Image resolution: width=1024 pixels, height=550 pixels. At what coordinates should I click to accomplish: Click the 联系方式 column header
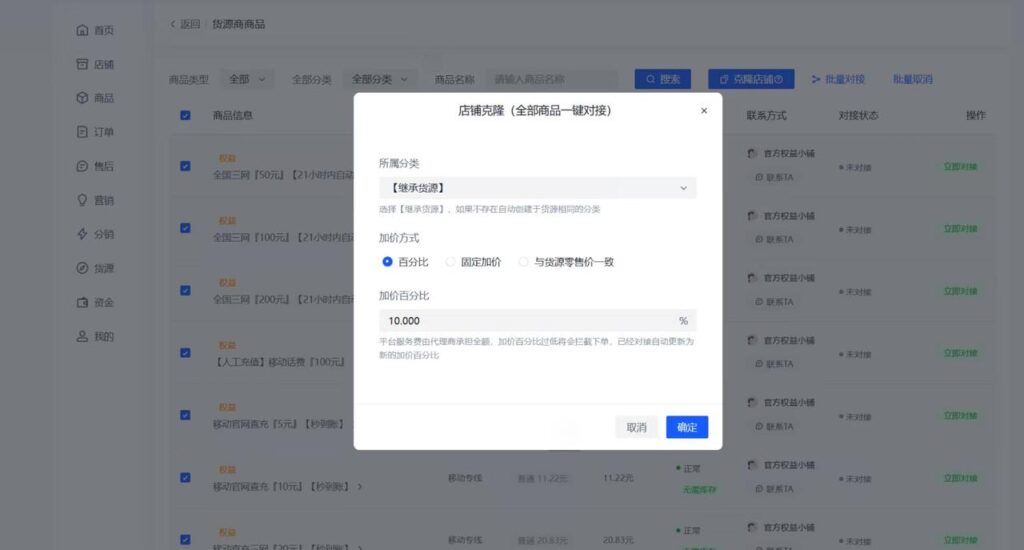766,116
